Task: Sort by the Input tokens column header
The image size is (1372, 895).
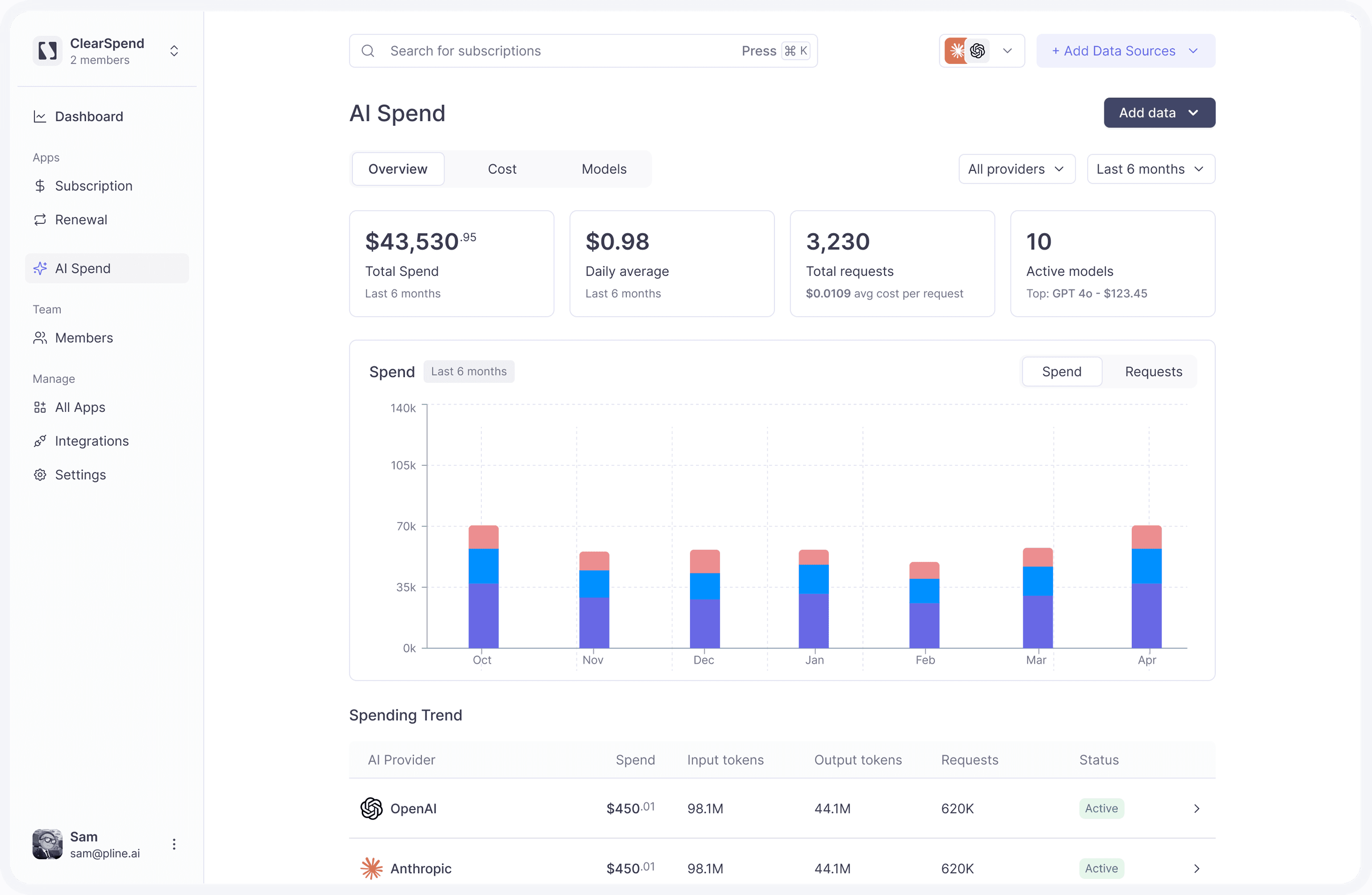Action: coord(725,760)
